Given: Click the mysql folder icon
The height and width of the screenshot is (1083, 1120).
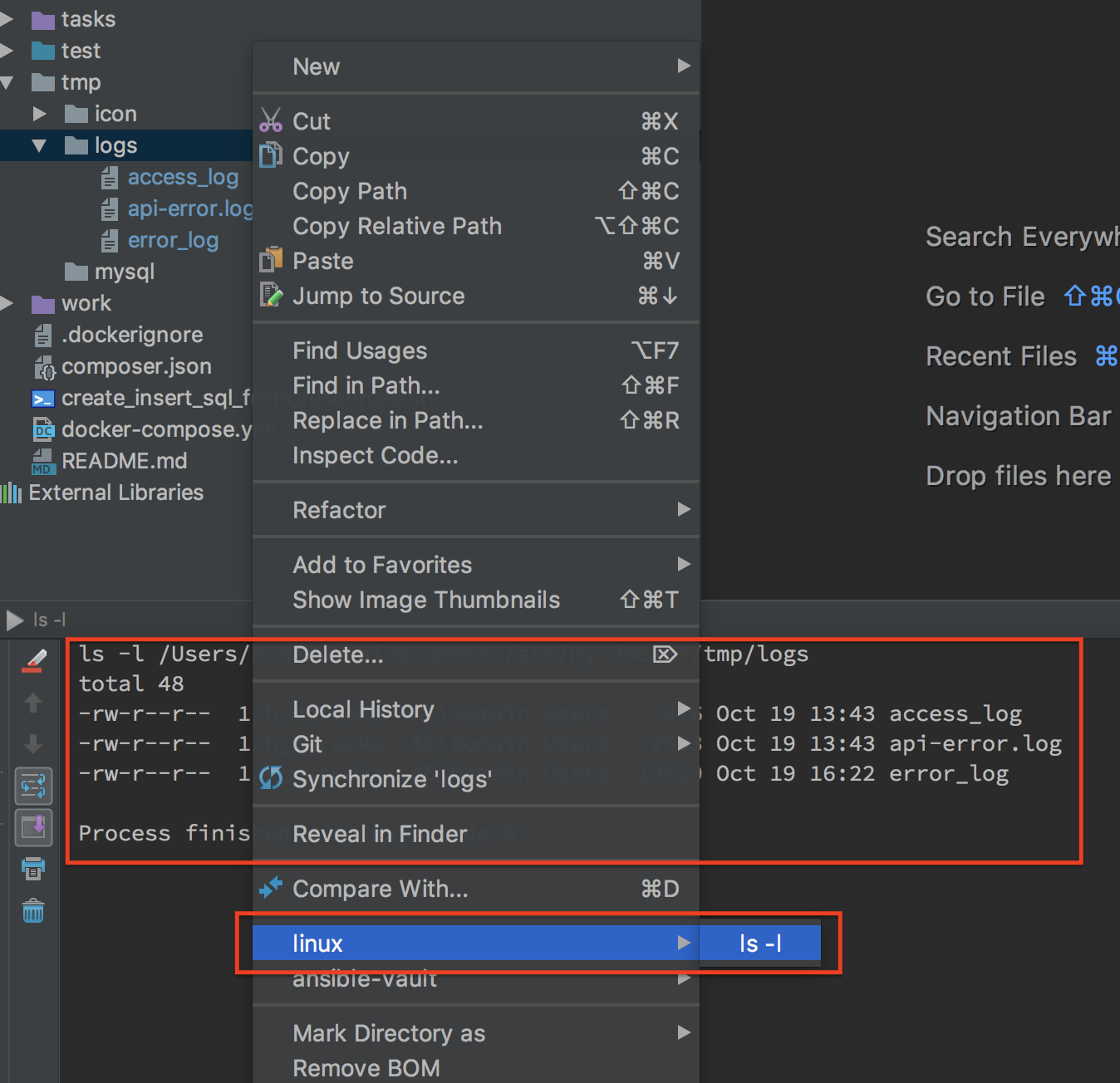Looking at the screenshot, I should click(76, 272).
